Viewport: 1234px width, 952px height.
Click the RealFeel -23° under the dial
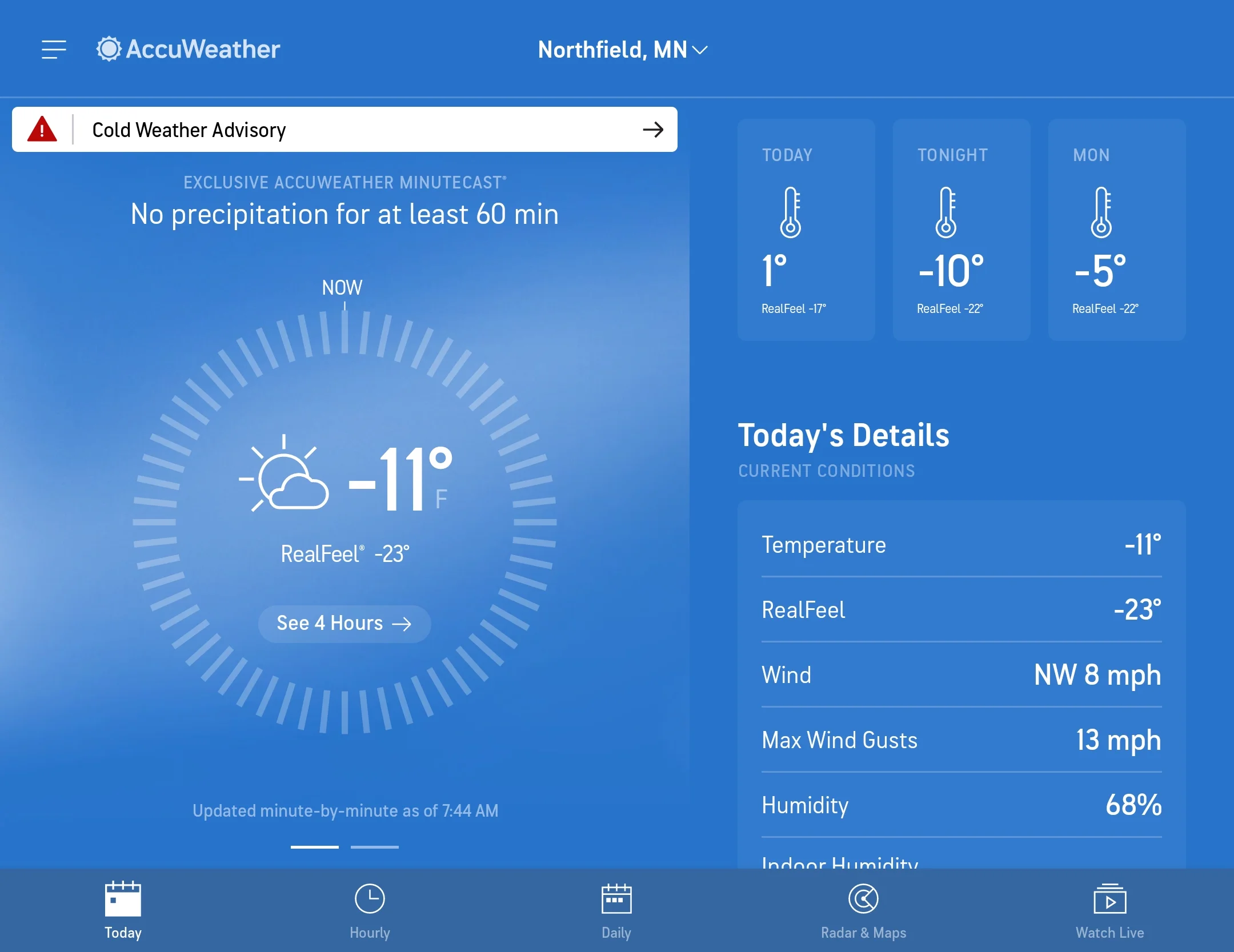[x=345, y=554]
